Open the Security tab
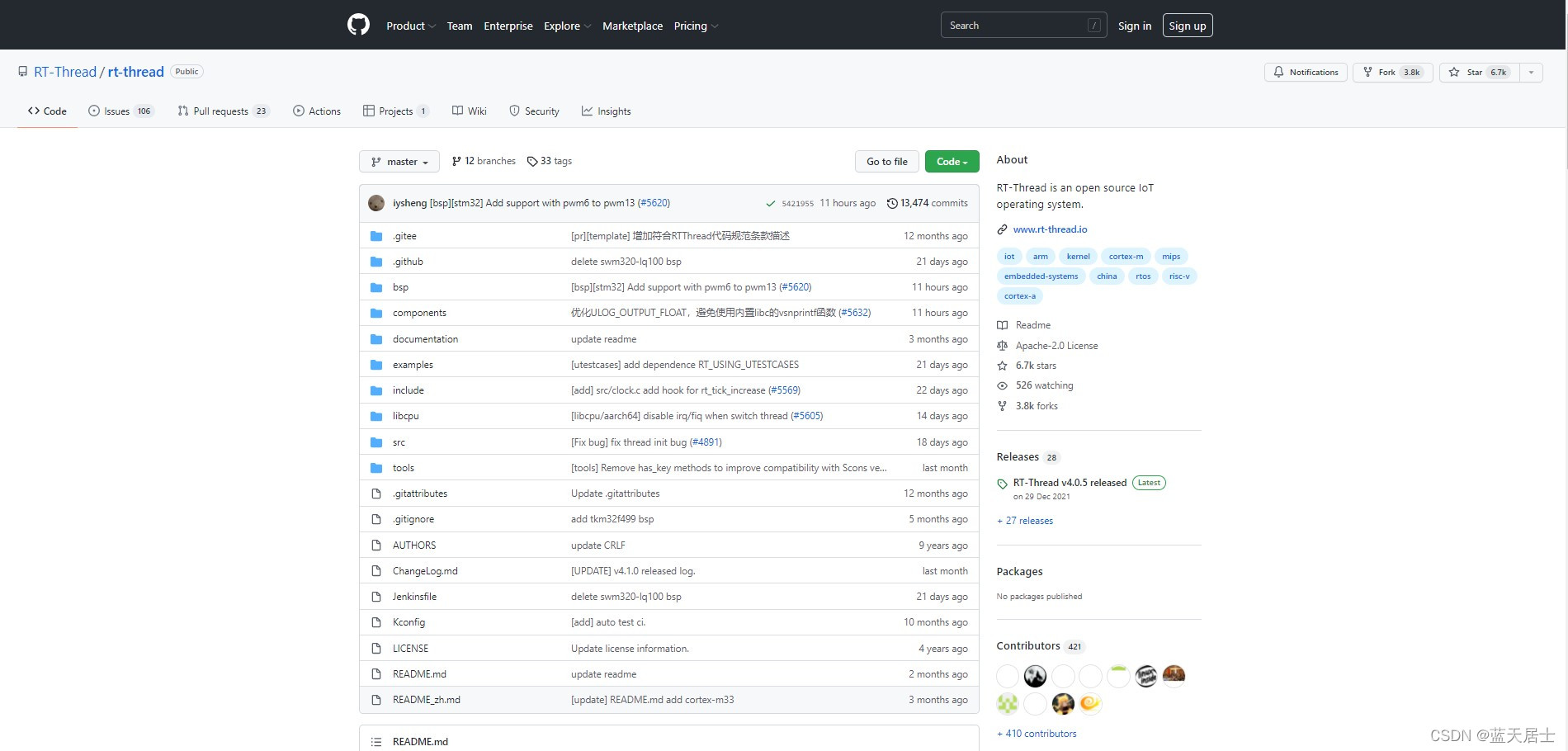 534,111
